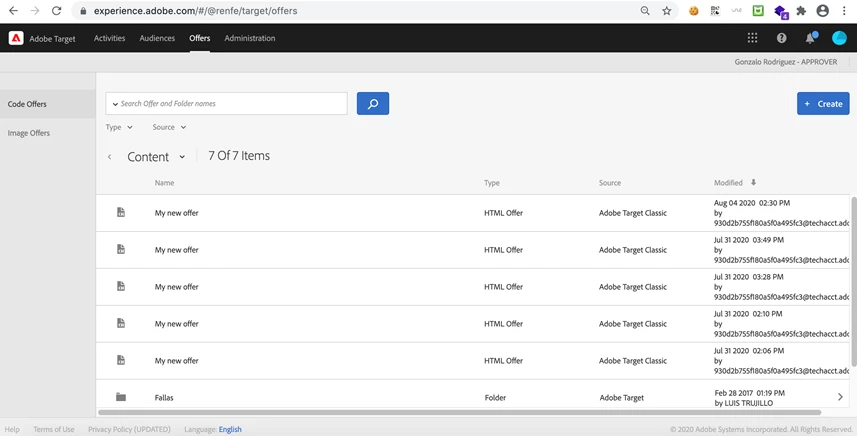Open the Terms of Use link

[x=54, y=429]
